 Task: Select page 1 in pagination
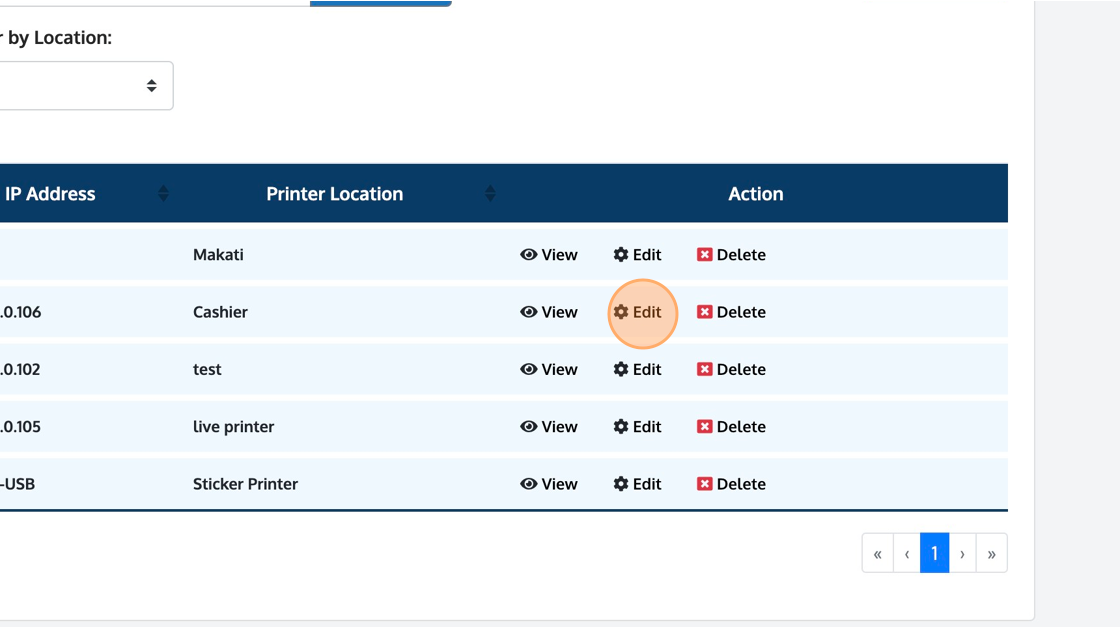[x=934, y=553]
